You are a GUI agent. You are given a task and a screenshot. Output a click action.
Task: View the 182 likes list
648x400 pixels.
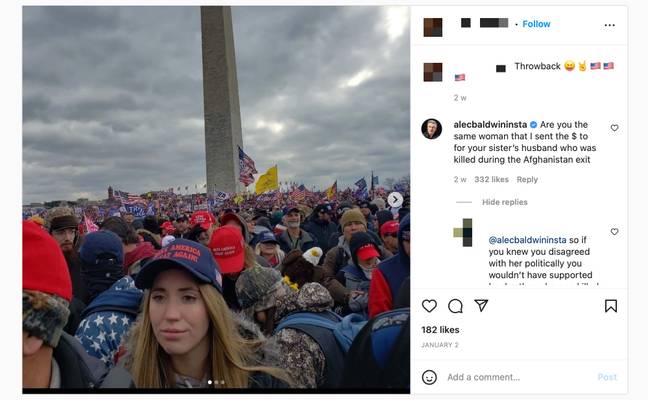tap(440, 330)
